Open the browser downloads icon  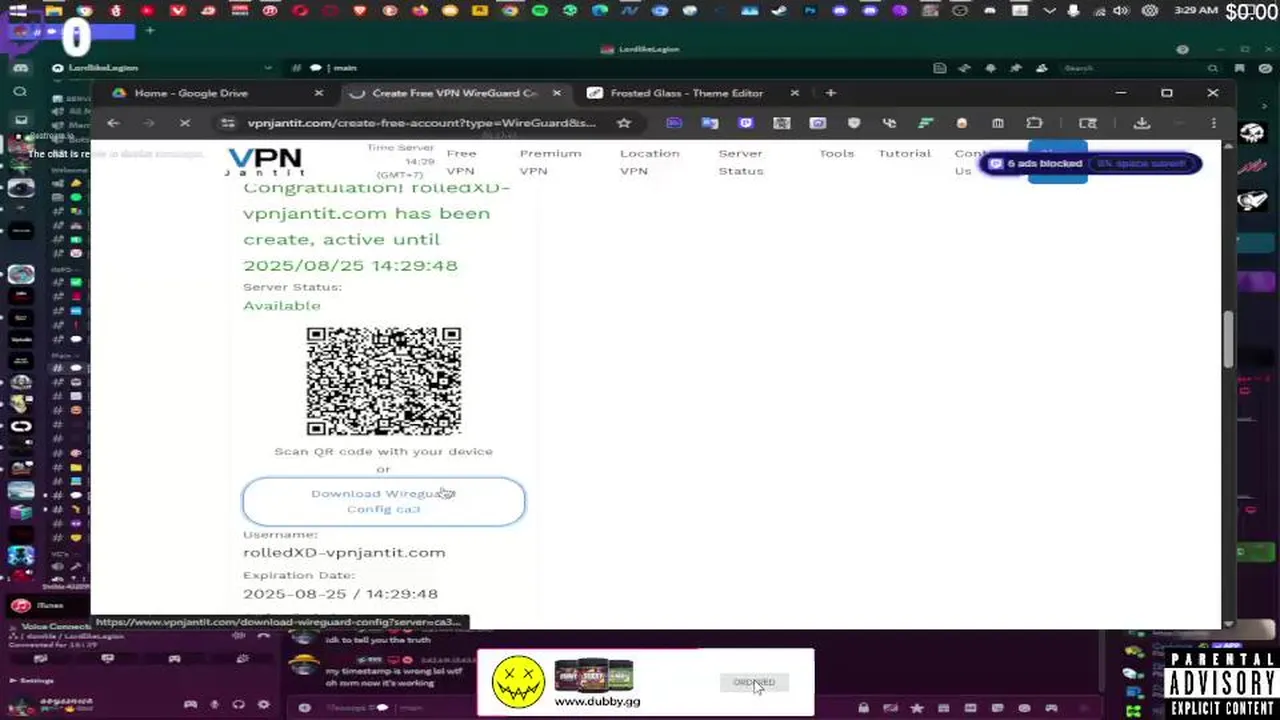[1142, 123]
